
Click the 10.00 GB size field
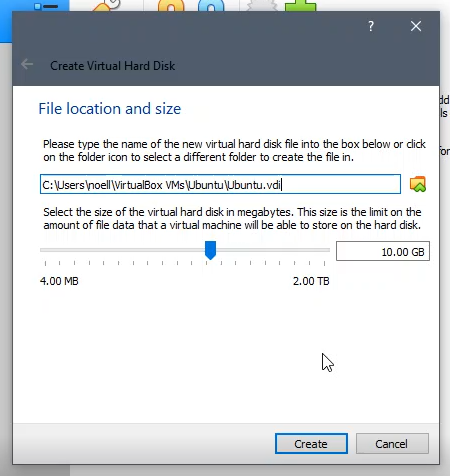click(383, 251)
